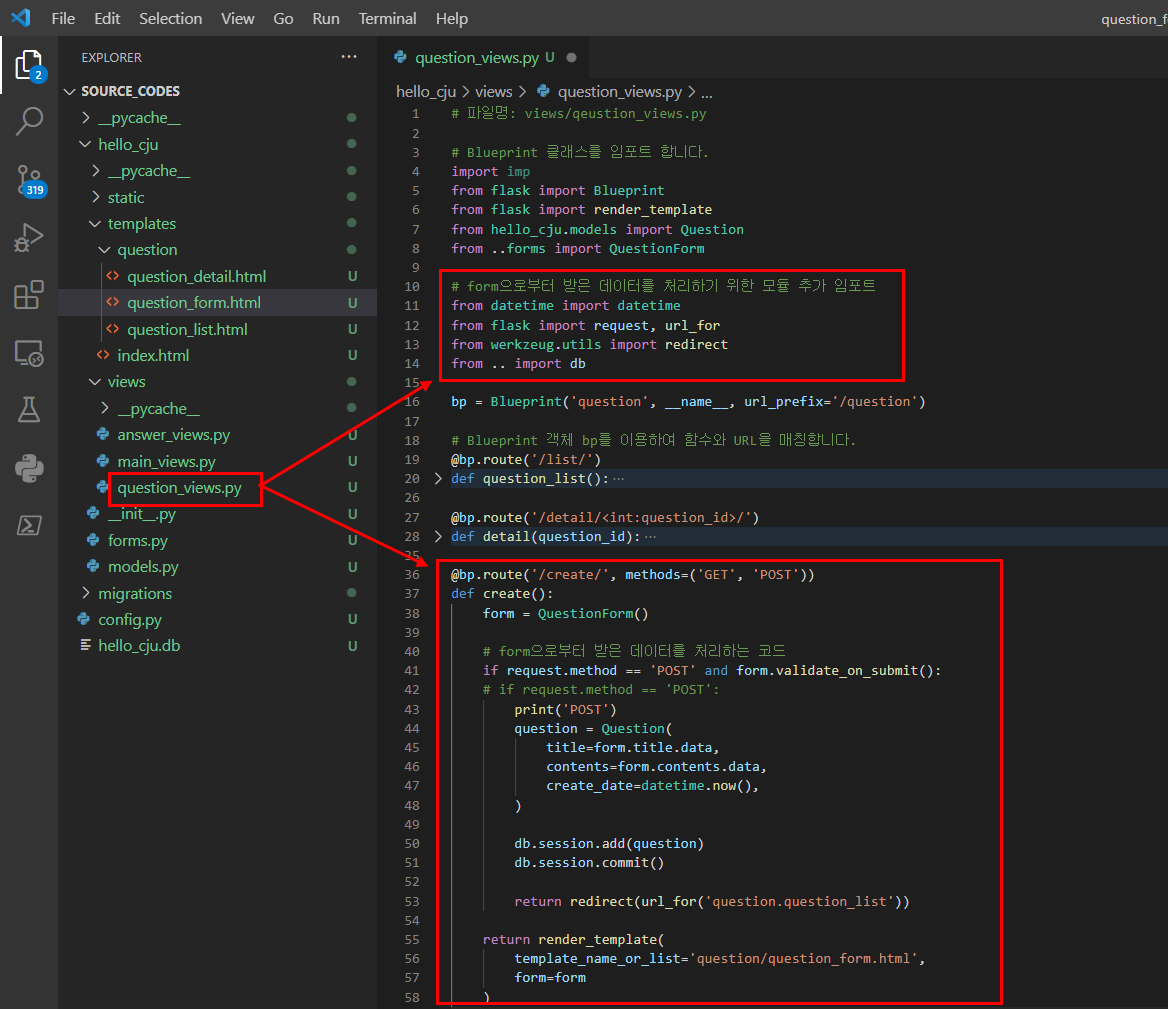The image size is (1168, 1009).
Task: Open the Help menu
Action: click(451, 19)
